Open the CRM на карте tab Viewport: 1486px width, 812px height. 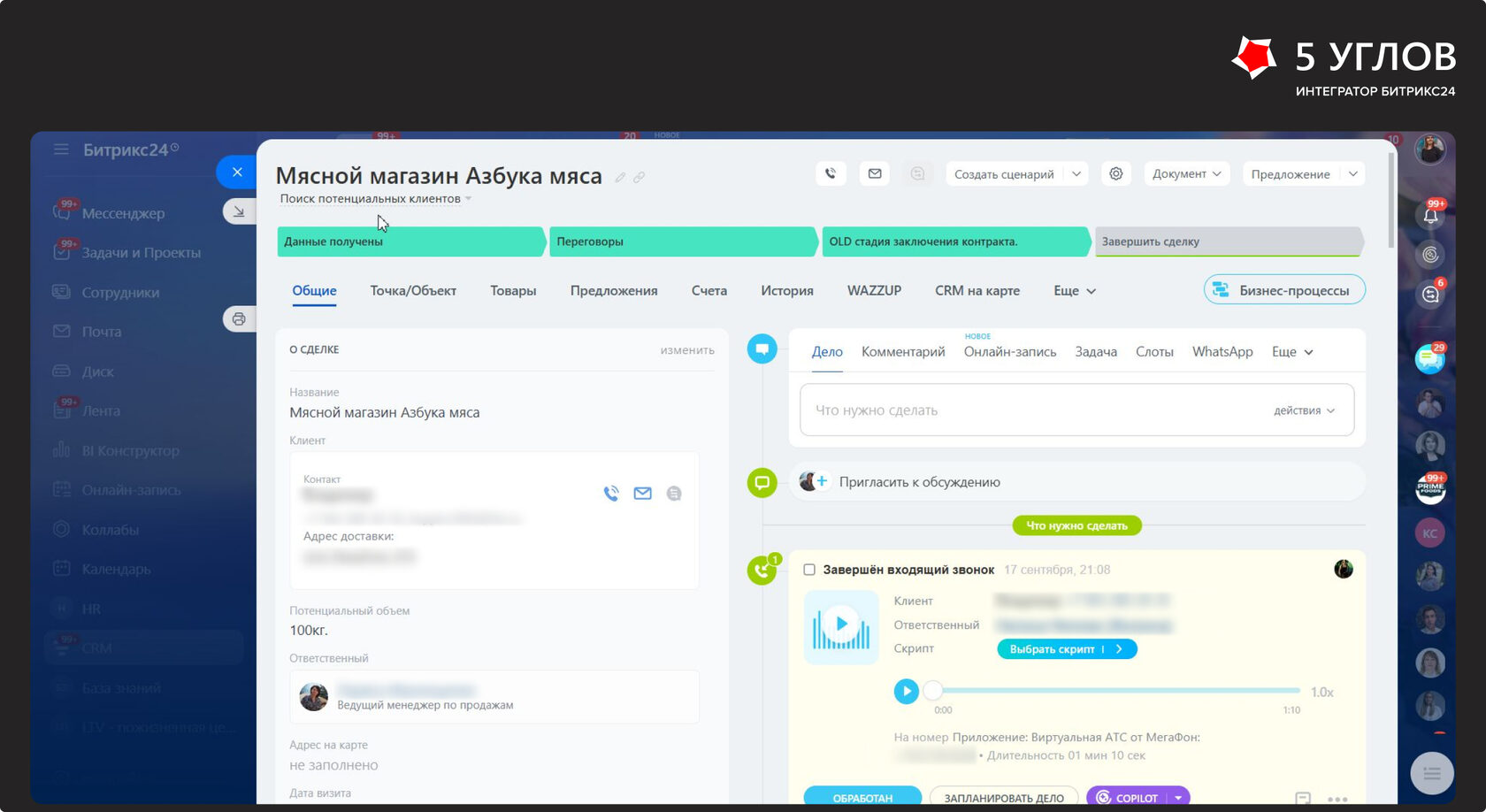(977, 291)
